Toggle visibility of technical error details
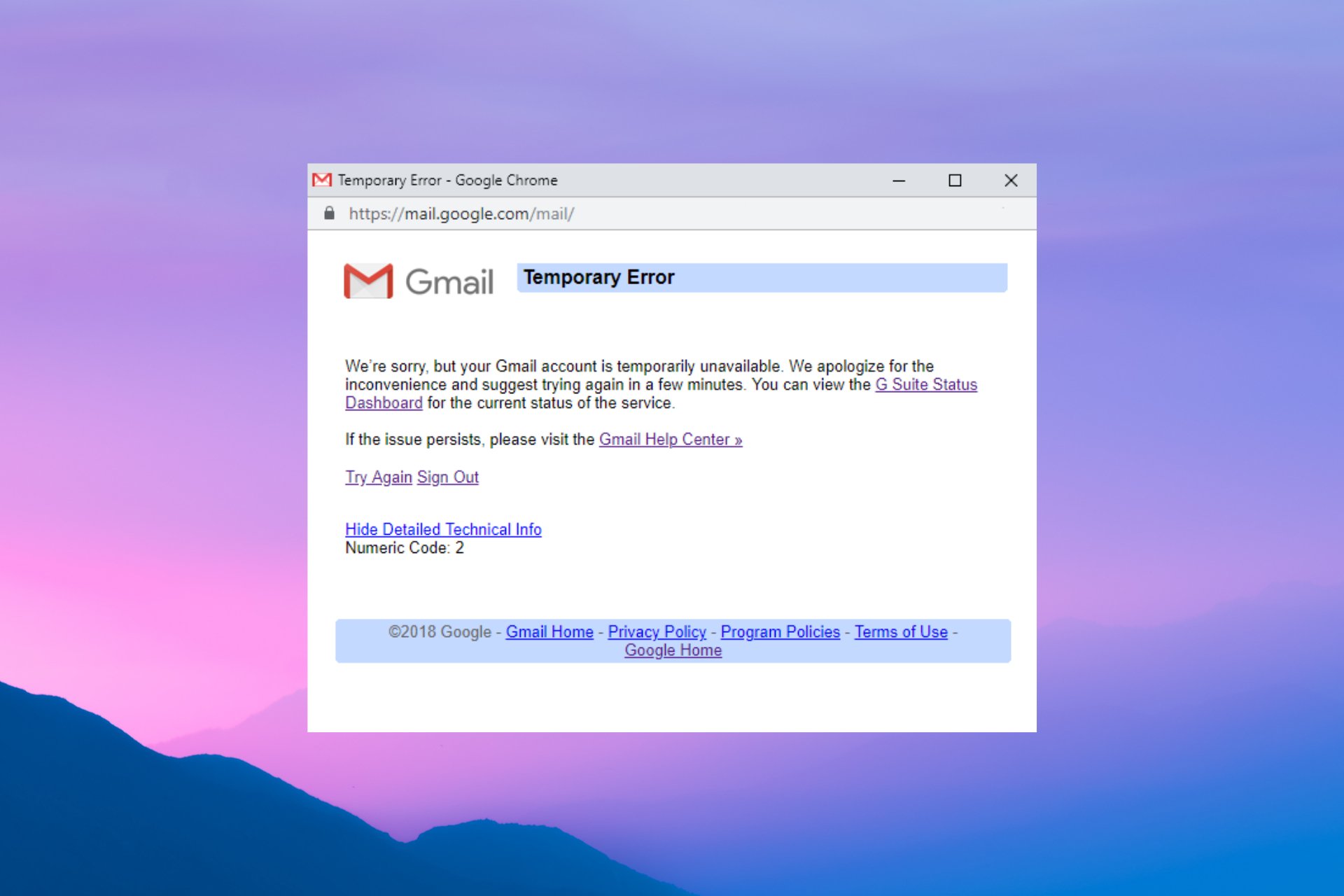1344x896 pixels. (443, 529)
